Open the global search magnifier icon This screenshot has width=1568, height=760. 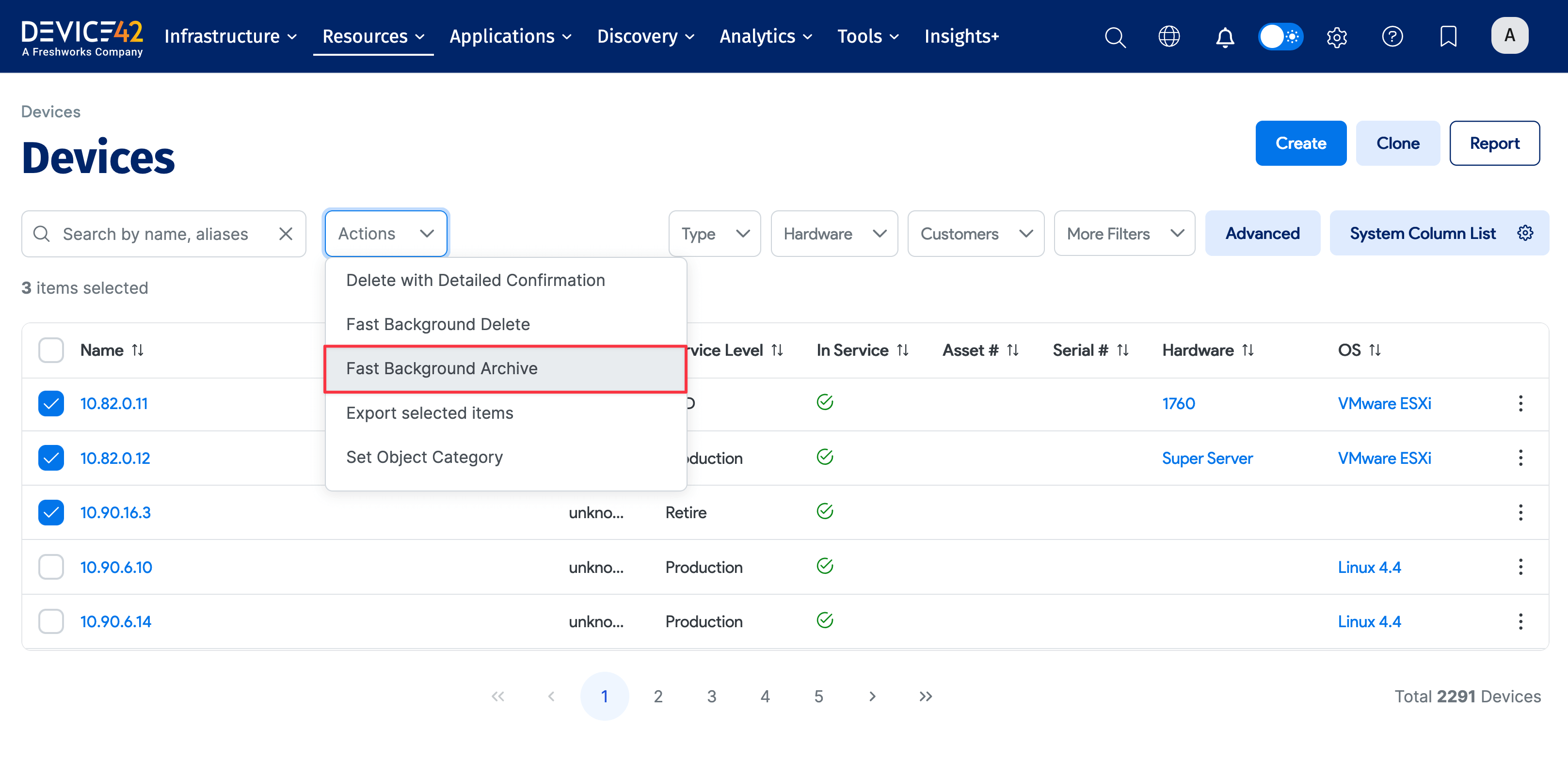click(1115, 36)
